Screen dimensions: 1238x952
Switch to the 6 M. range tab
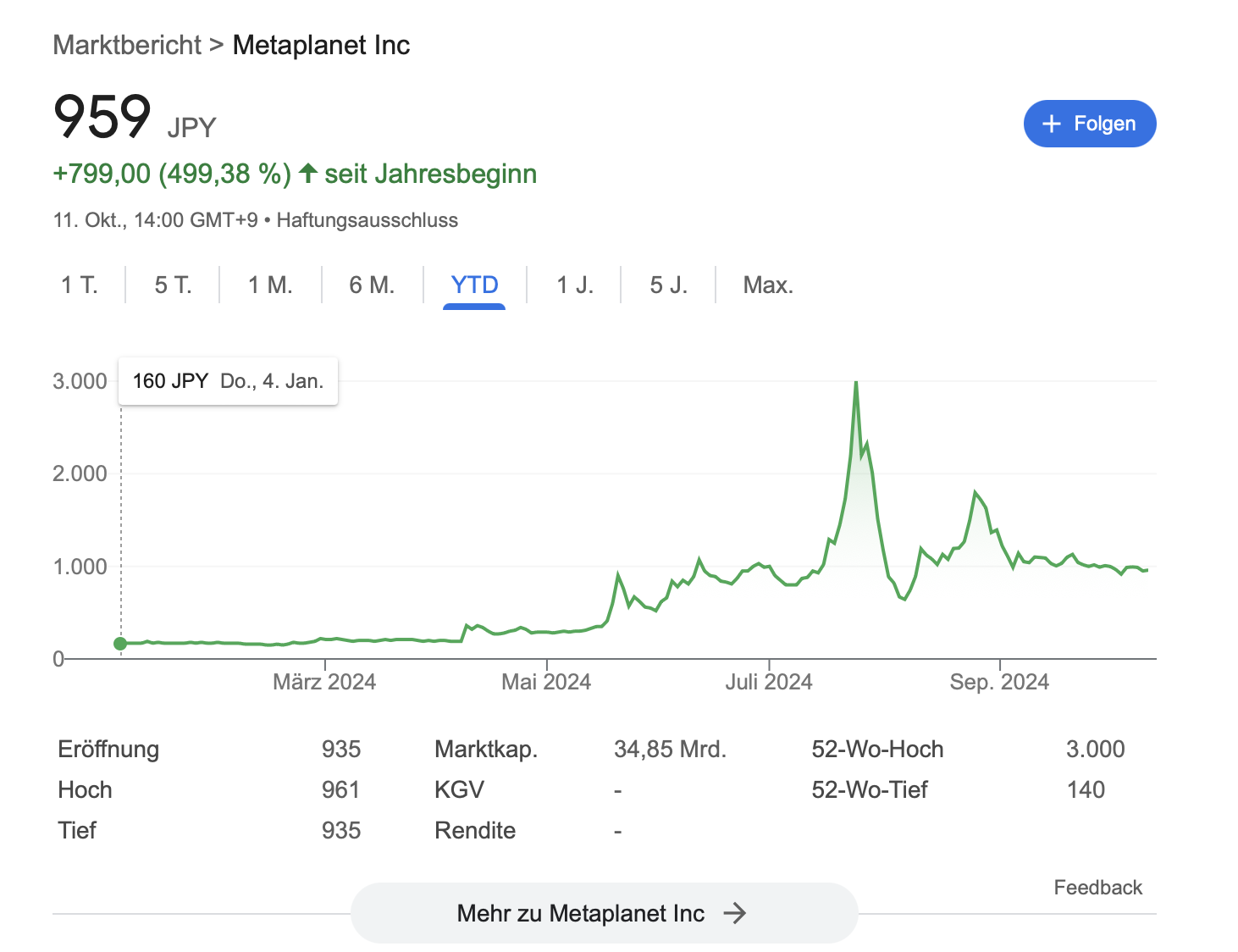[372, 285]
